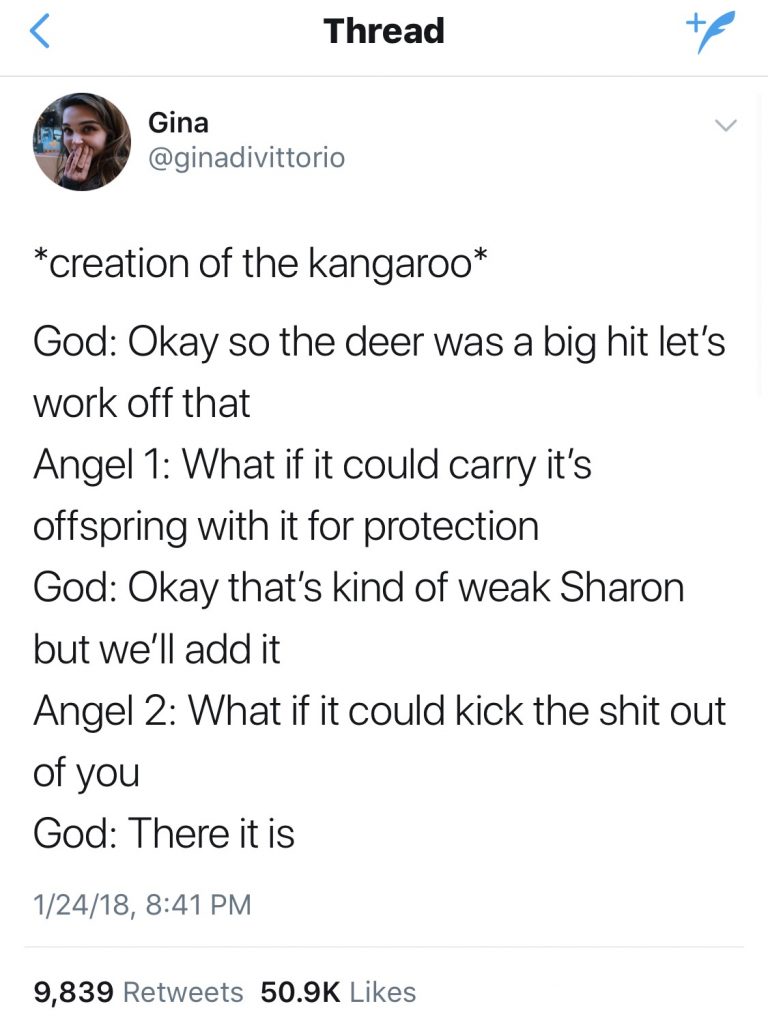This screenshot has width=768, height=1034.
Task: View the 50.9K like count
Action: point(301,992)
